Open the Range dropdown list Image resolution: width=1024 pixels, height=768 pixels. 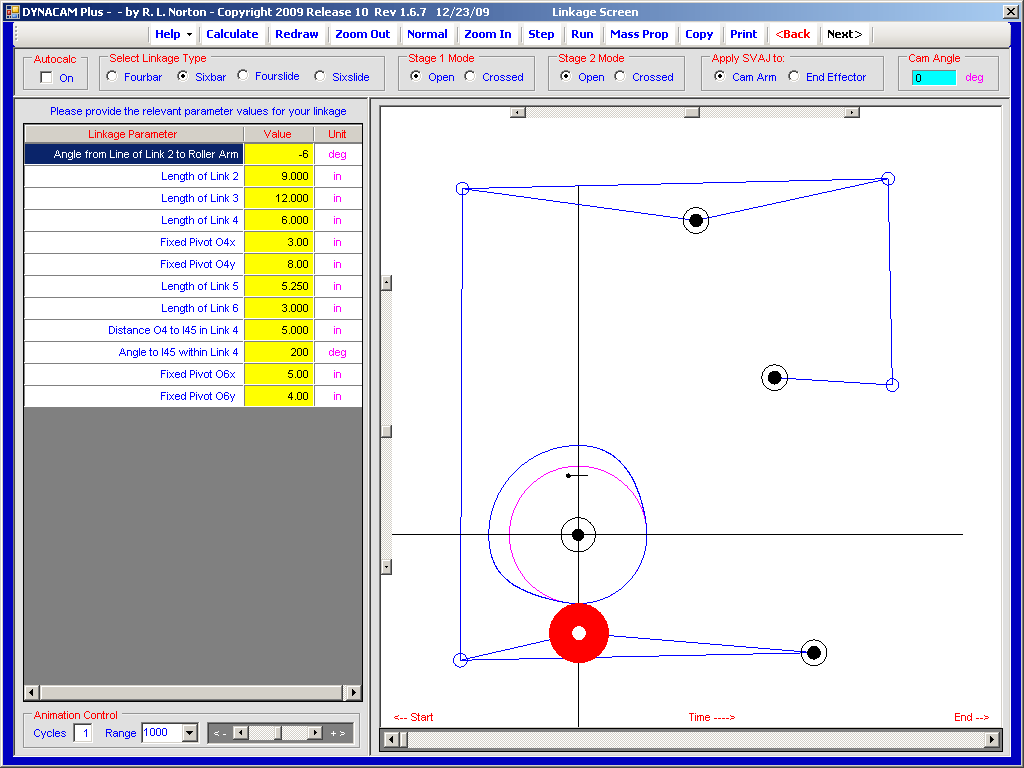[x=190, y=733]
